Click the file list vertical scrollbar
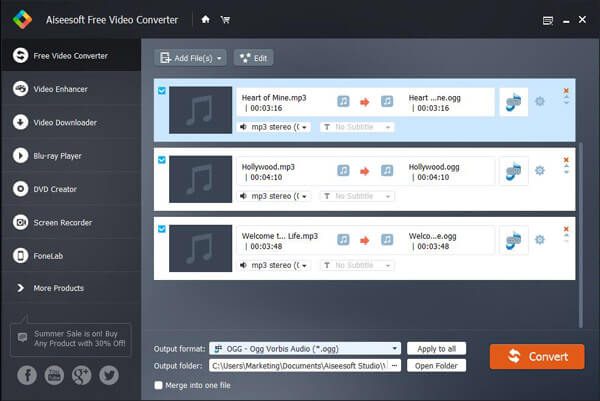Image resolution: width=600 pixels, height=401 pixels. [581, 235]
